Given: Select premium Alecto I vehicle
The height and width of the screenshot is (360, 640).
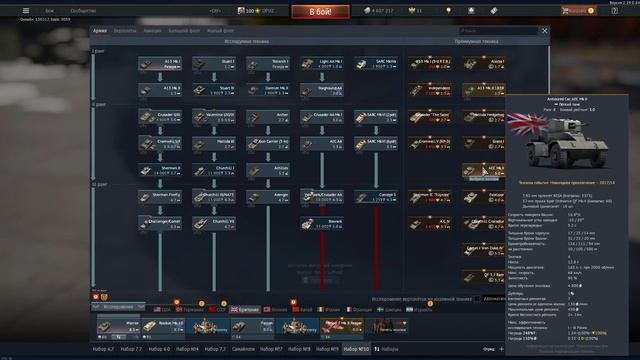Looking at the screenshot, I should click(484, 64).
